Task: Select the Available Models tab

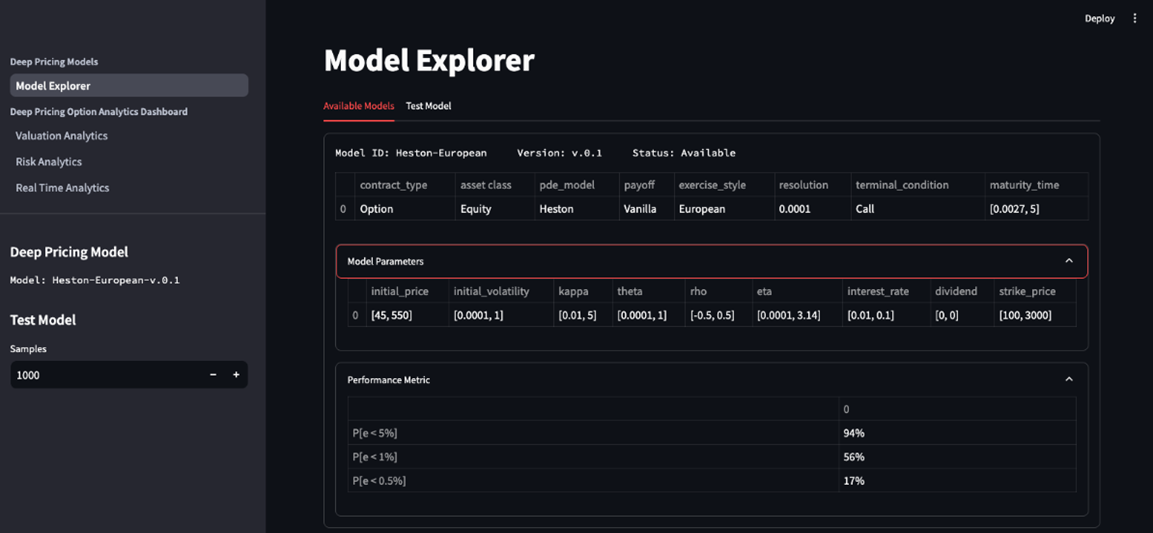Action: (x=358, y=106)
